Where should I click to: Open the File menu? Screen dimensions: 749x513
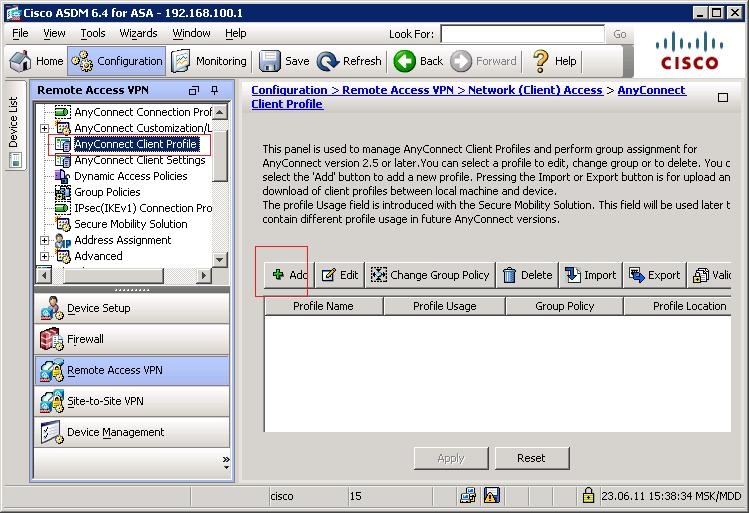tap(20, 33)
